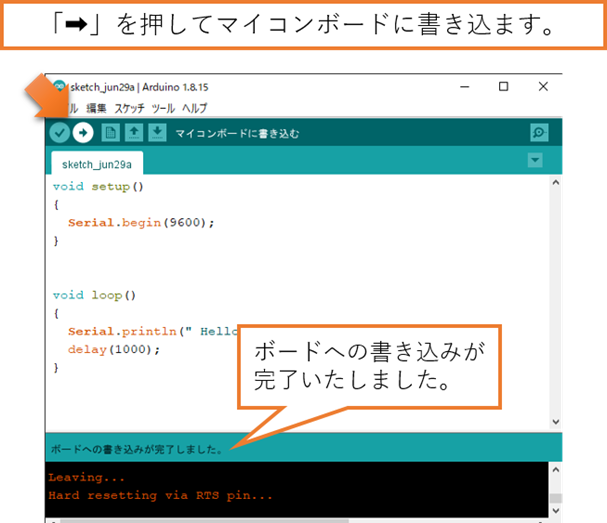
Task: Click the ボードへの書き込みが完了しました status message
Action: [x=137, y=449]
